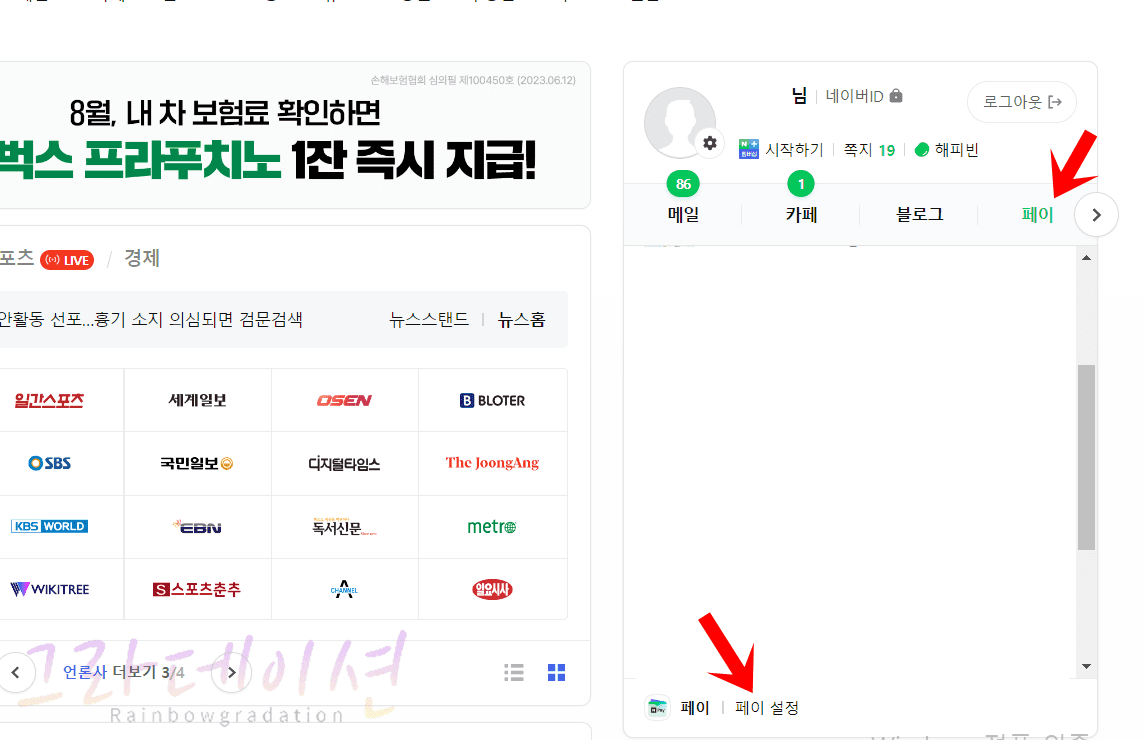Click the scrollbar down arrow in pay panel
The image size is (1145, 740).
(x=1087, y=666)
